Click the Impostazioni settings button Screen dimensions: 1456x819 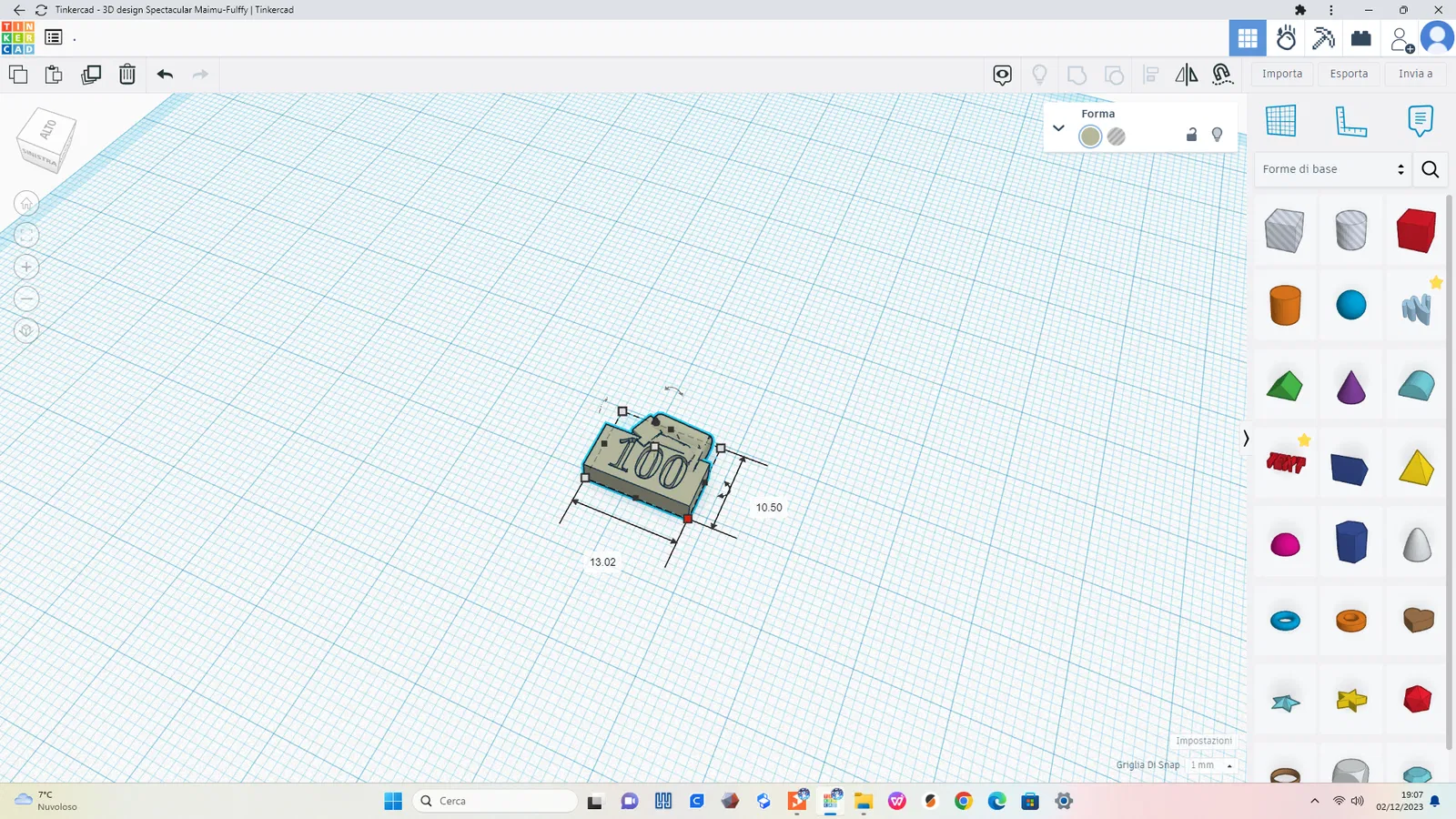point(1203,741)
